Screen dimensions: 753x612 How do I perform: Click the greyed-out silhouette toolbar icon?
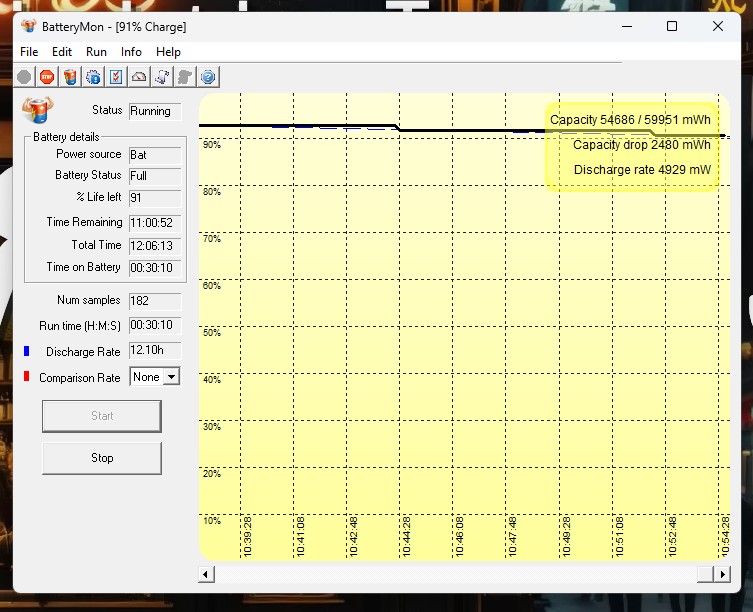coord(185,77)
